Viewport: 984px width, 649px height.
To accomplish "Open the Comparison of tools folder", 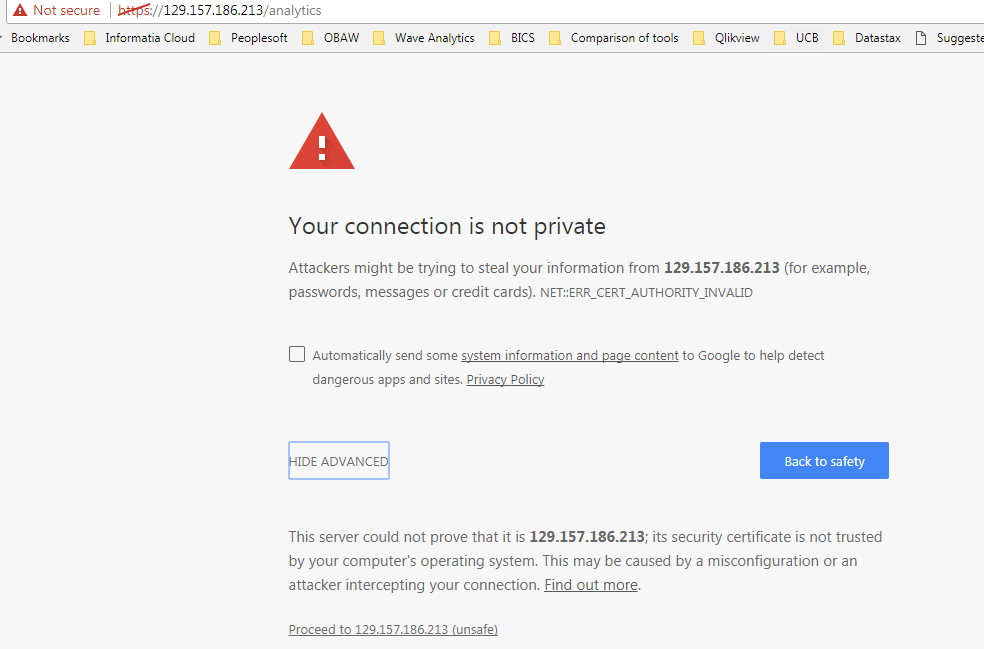I will coord(614,38).
